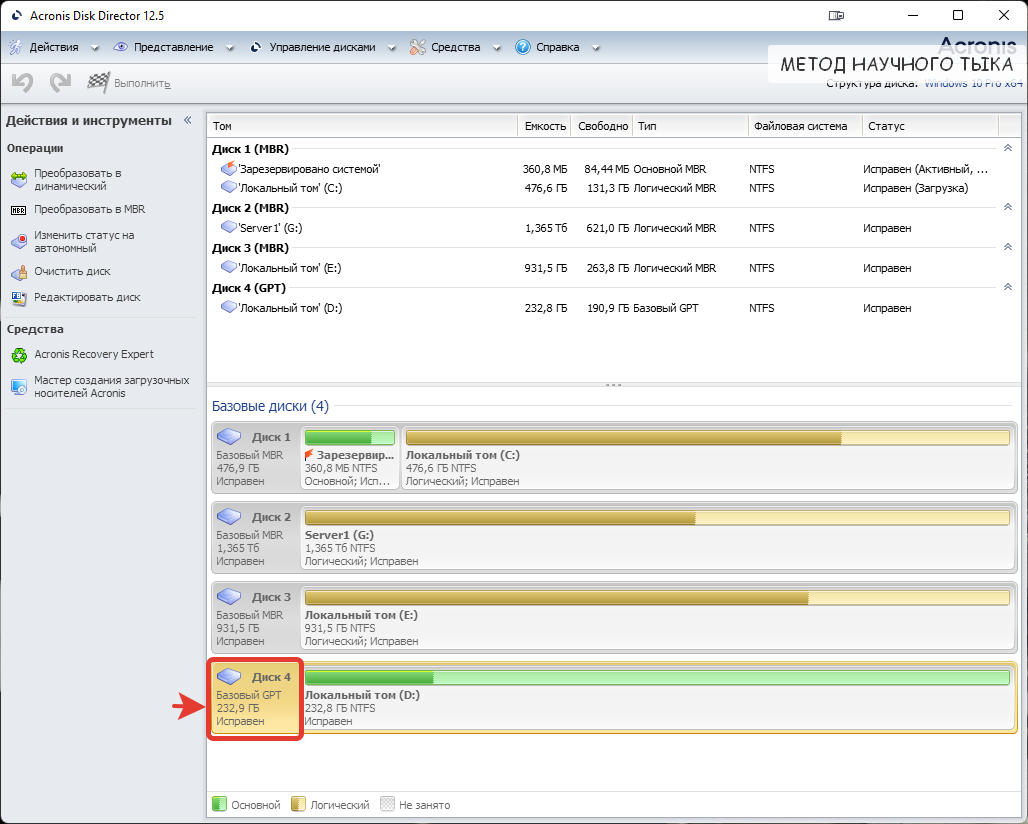Collapse the Диск 3 (MBR) group

coord(1008,247)
